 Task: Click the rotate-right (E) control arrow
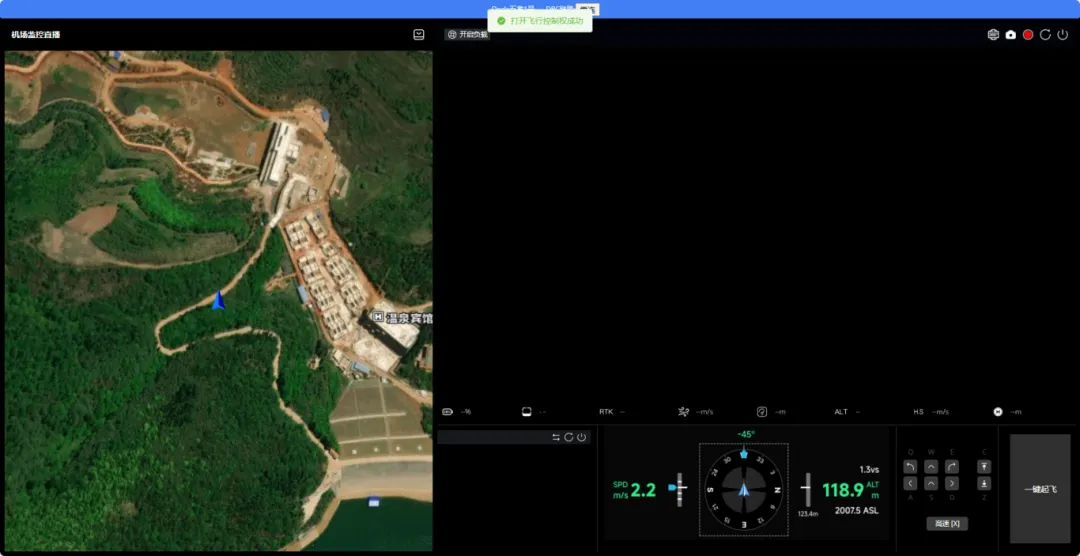pos(951,467)
